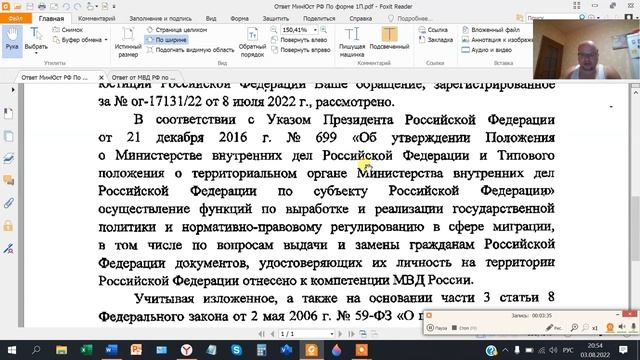Open the page thumbnails panel in sidebar
640x360 pixels.
pos(9,136)
